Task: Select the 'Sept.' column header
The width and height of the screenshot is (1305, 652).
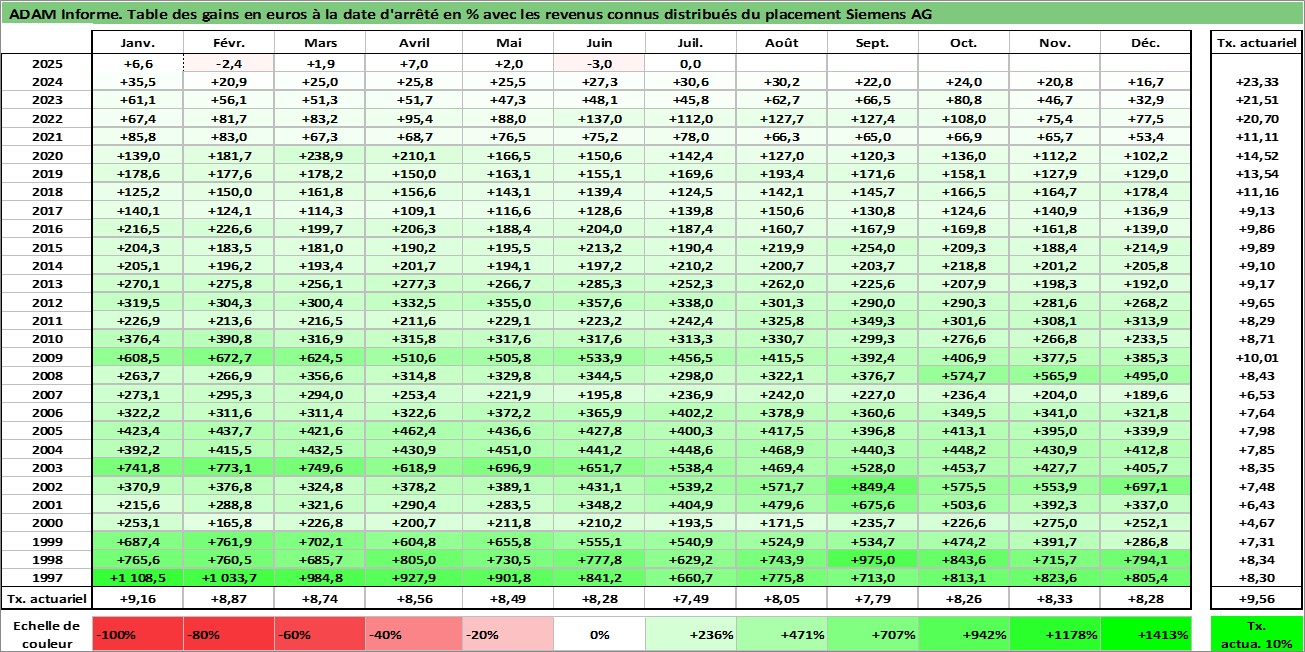Action: pyautogui.click(x=873, y=43)
